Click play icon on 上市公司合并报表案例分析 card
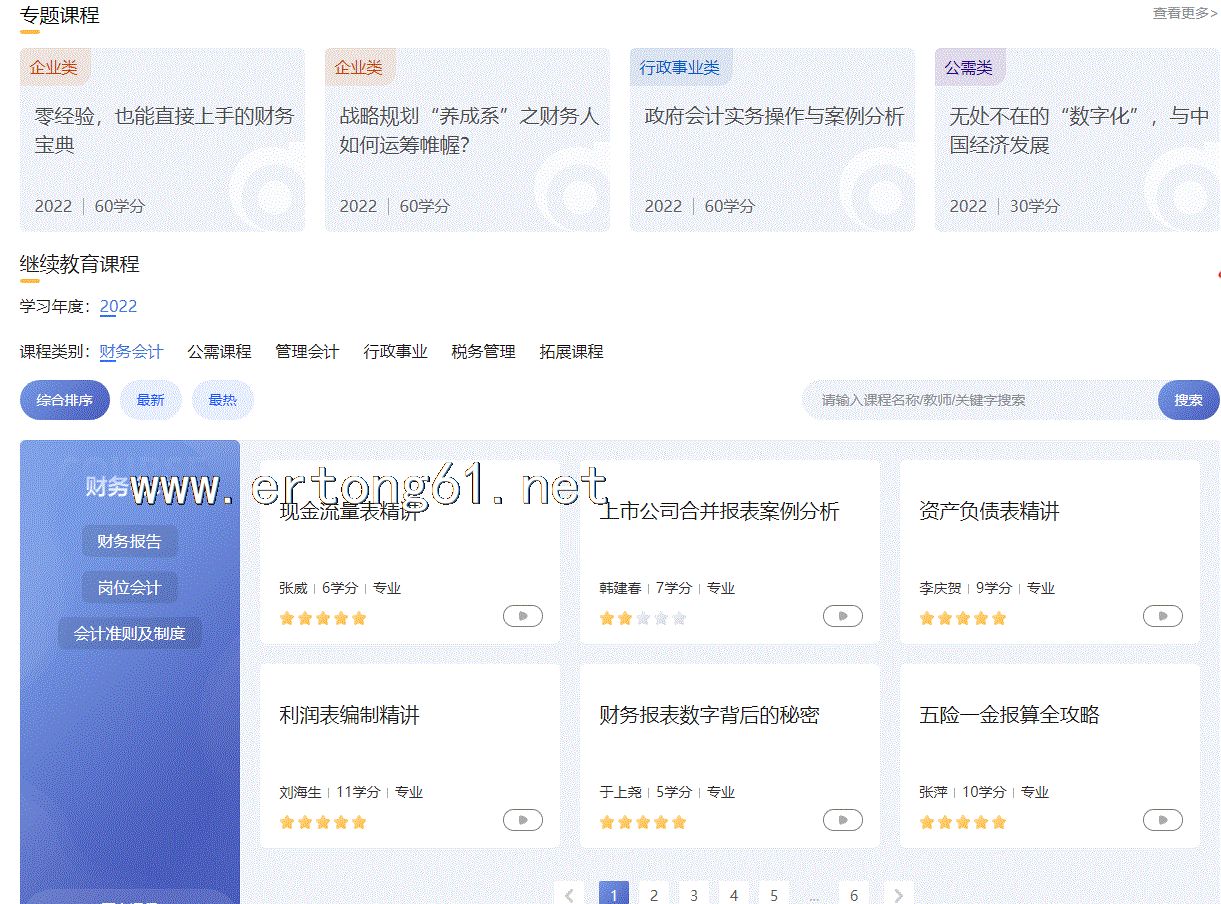 coord(842,616)
